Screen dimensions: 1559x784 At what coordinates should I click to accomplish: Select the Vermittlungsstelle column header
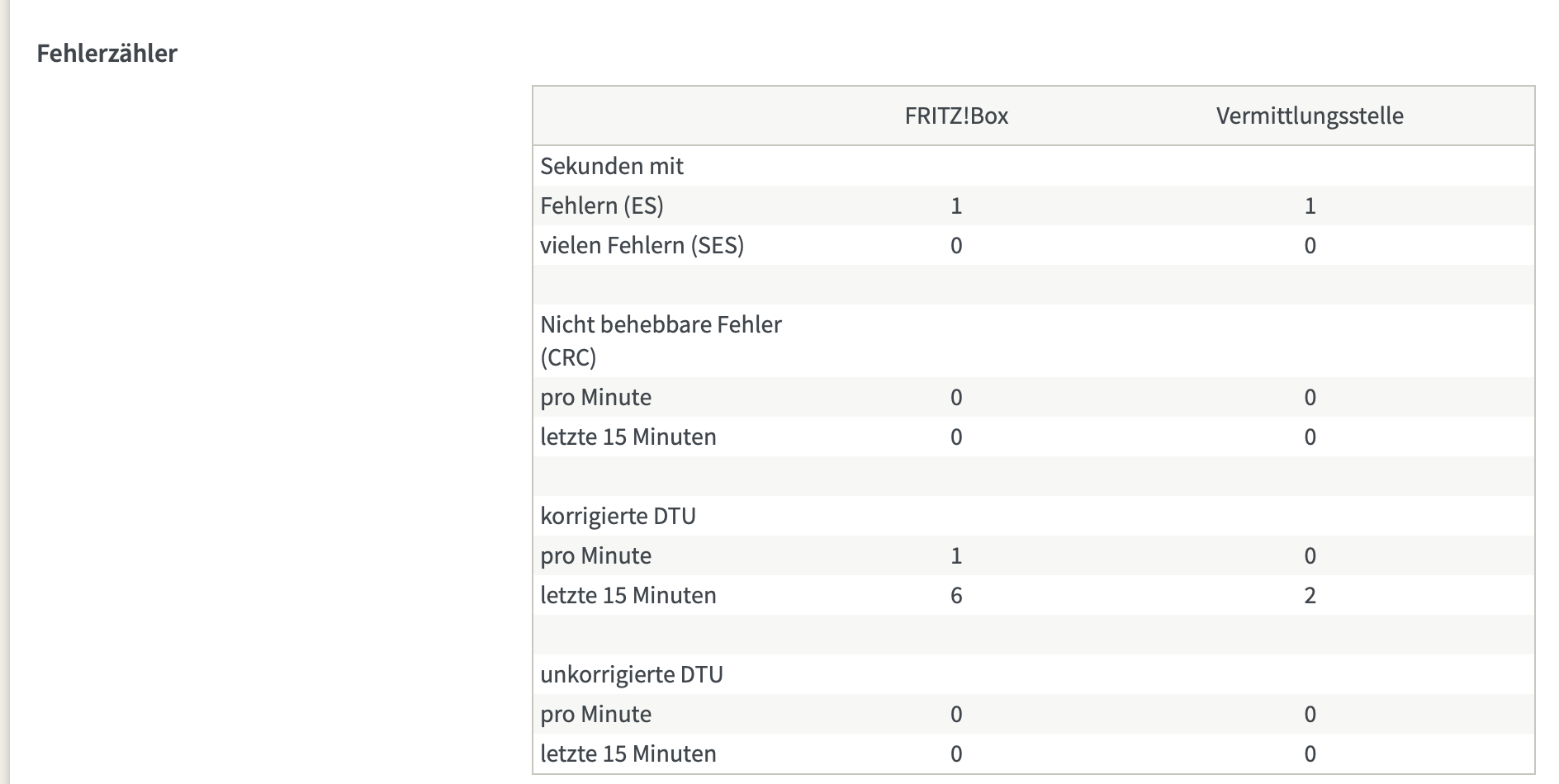1310,116
